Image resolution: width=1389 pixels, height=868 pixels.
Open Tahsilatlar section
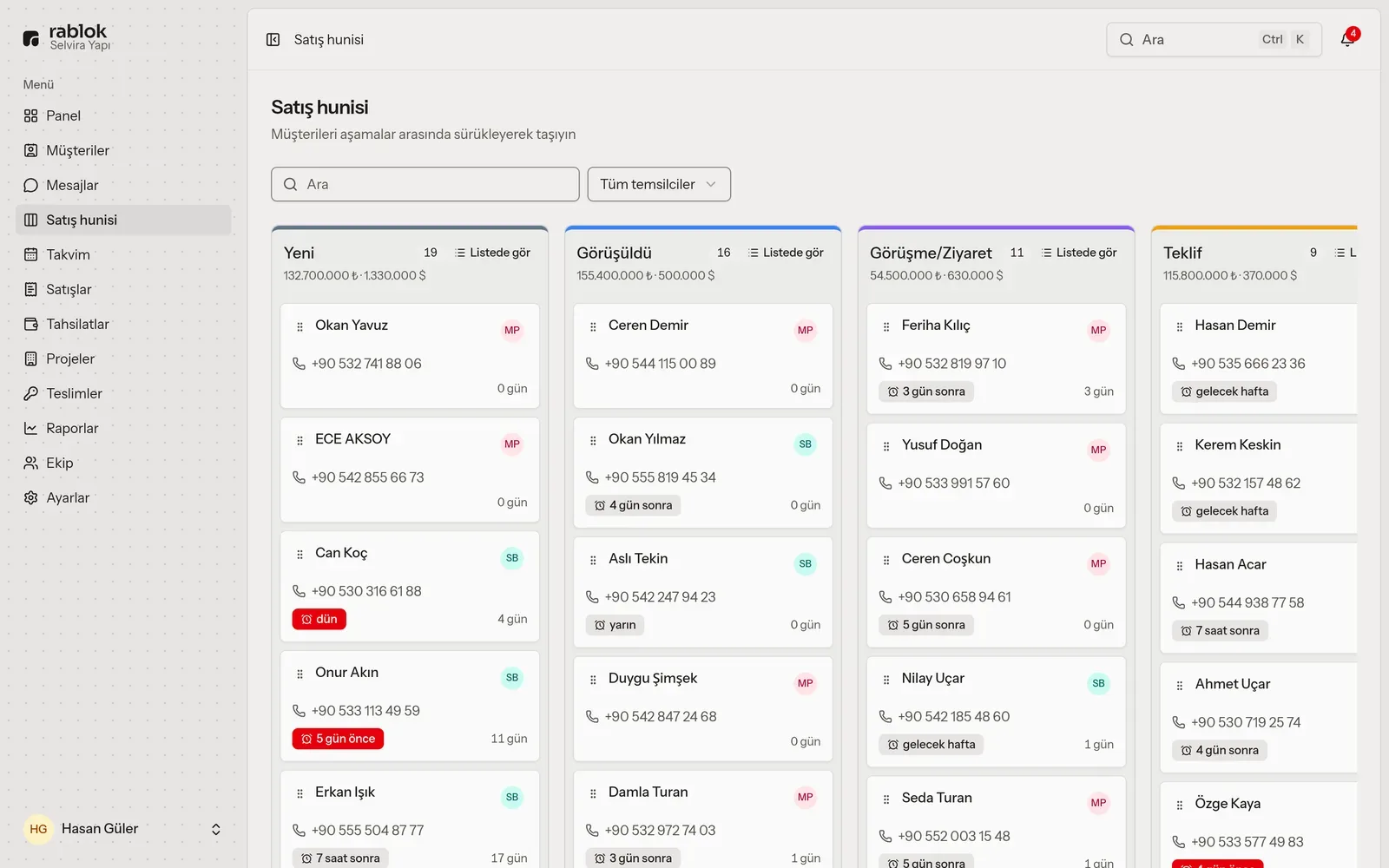(123, 324)
